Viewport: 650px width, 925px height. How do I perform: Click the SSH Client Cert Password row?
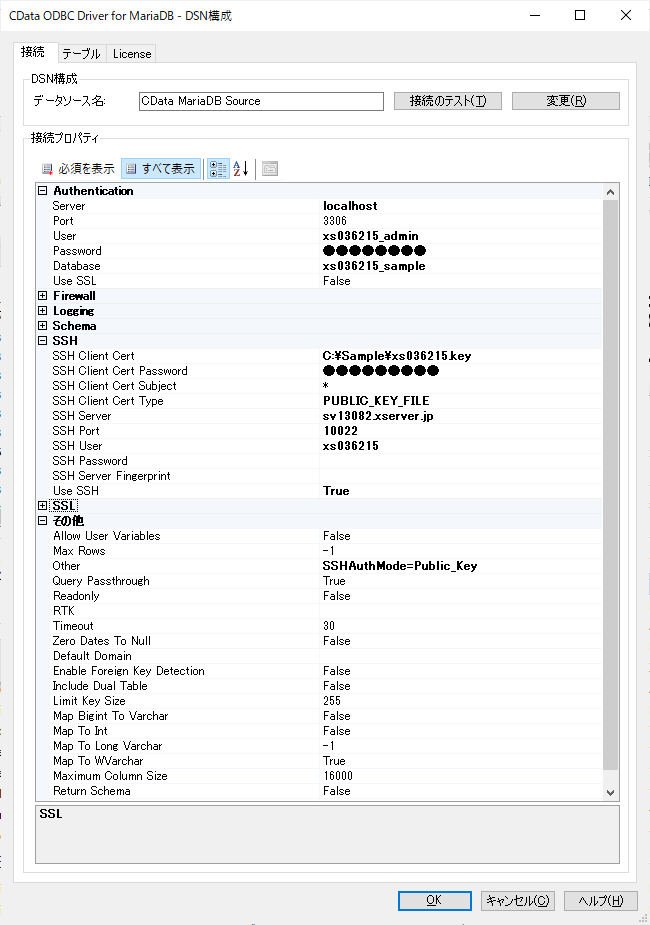point(319,370)
